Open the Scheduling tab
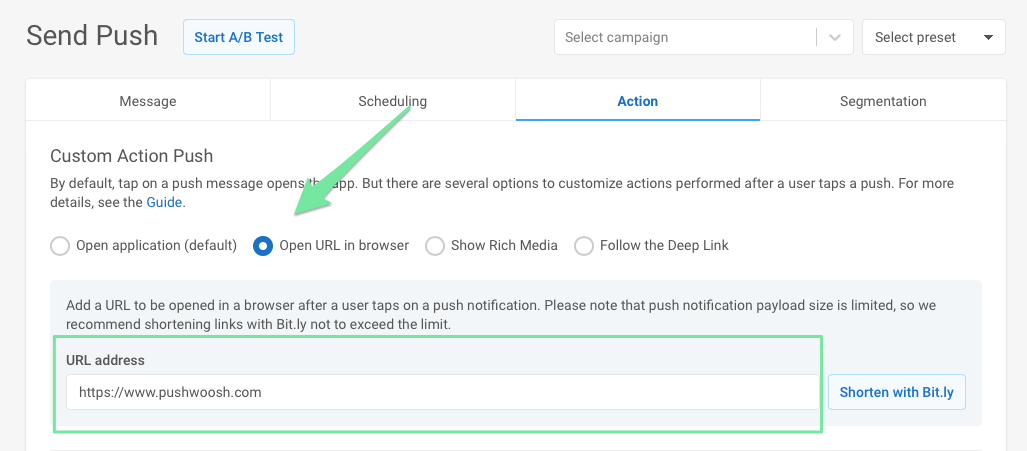This screenshot has height=451, width=1027. tap(392, 101)
